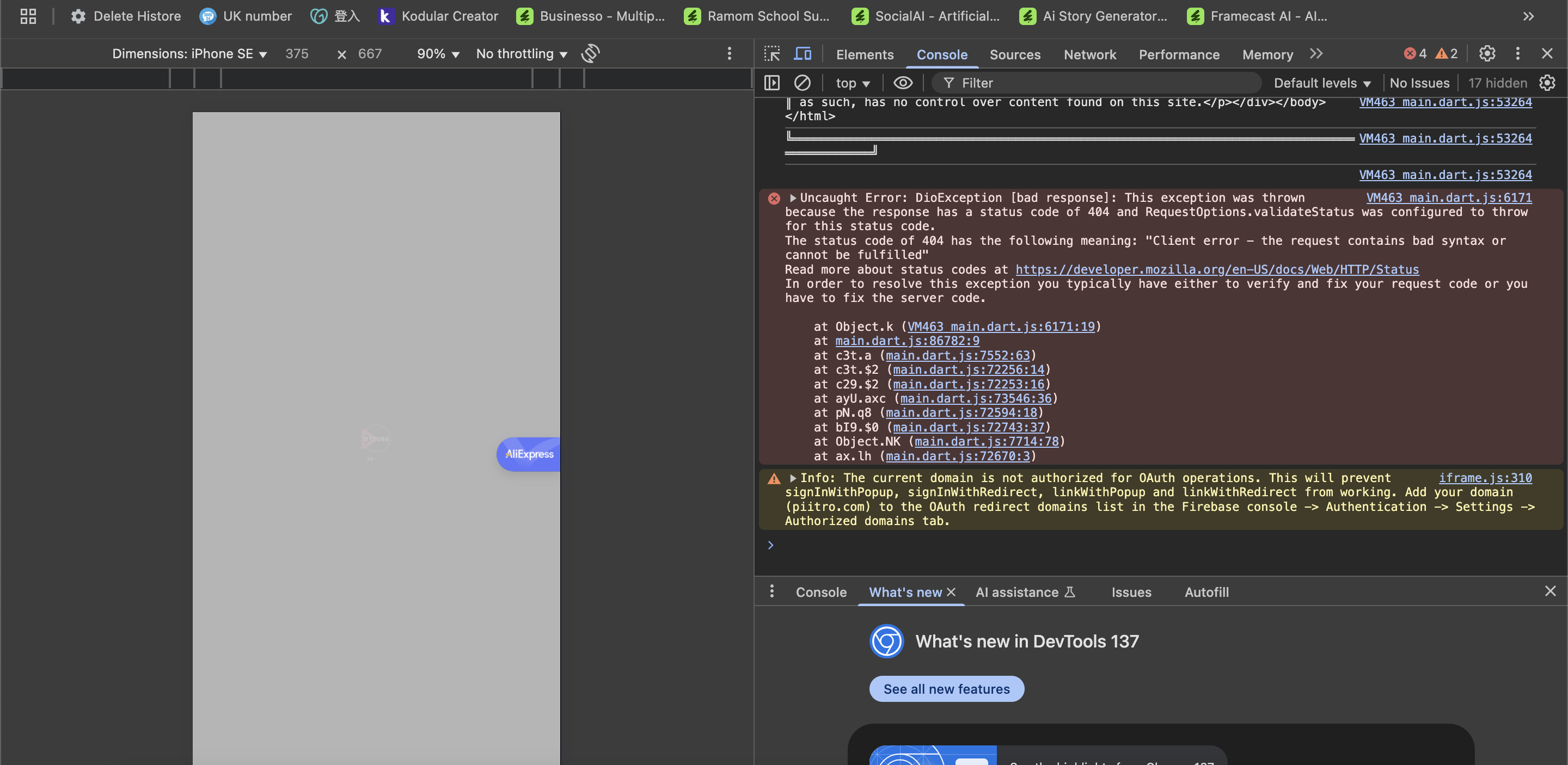Viewport: 1568px width, 765px height.
Task: Select the Issues drawer tab
Action: point(1131,593)
